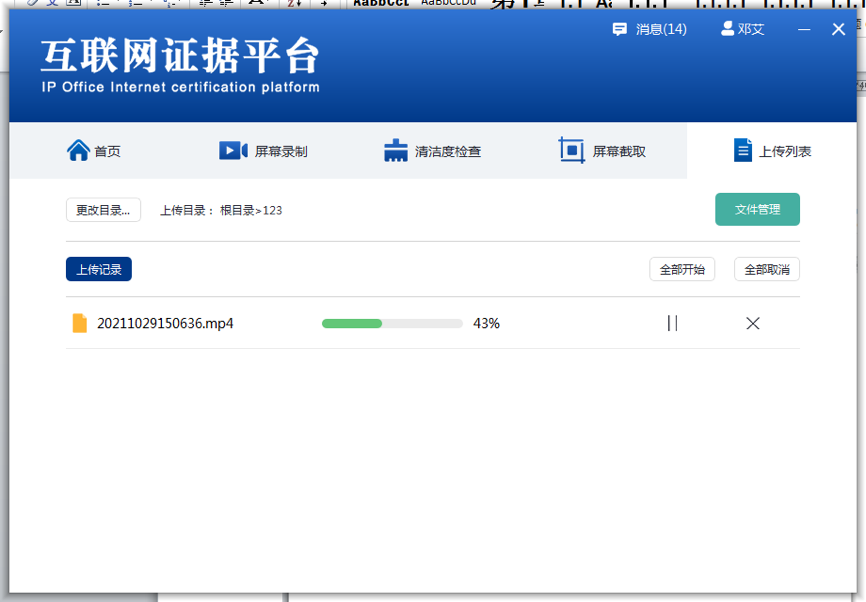Pause the 20211029150636.mp4 upload
Image resolution: width=866 pixels, height=602 pixels.
tap(673, 323)
